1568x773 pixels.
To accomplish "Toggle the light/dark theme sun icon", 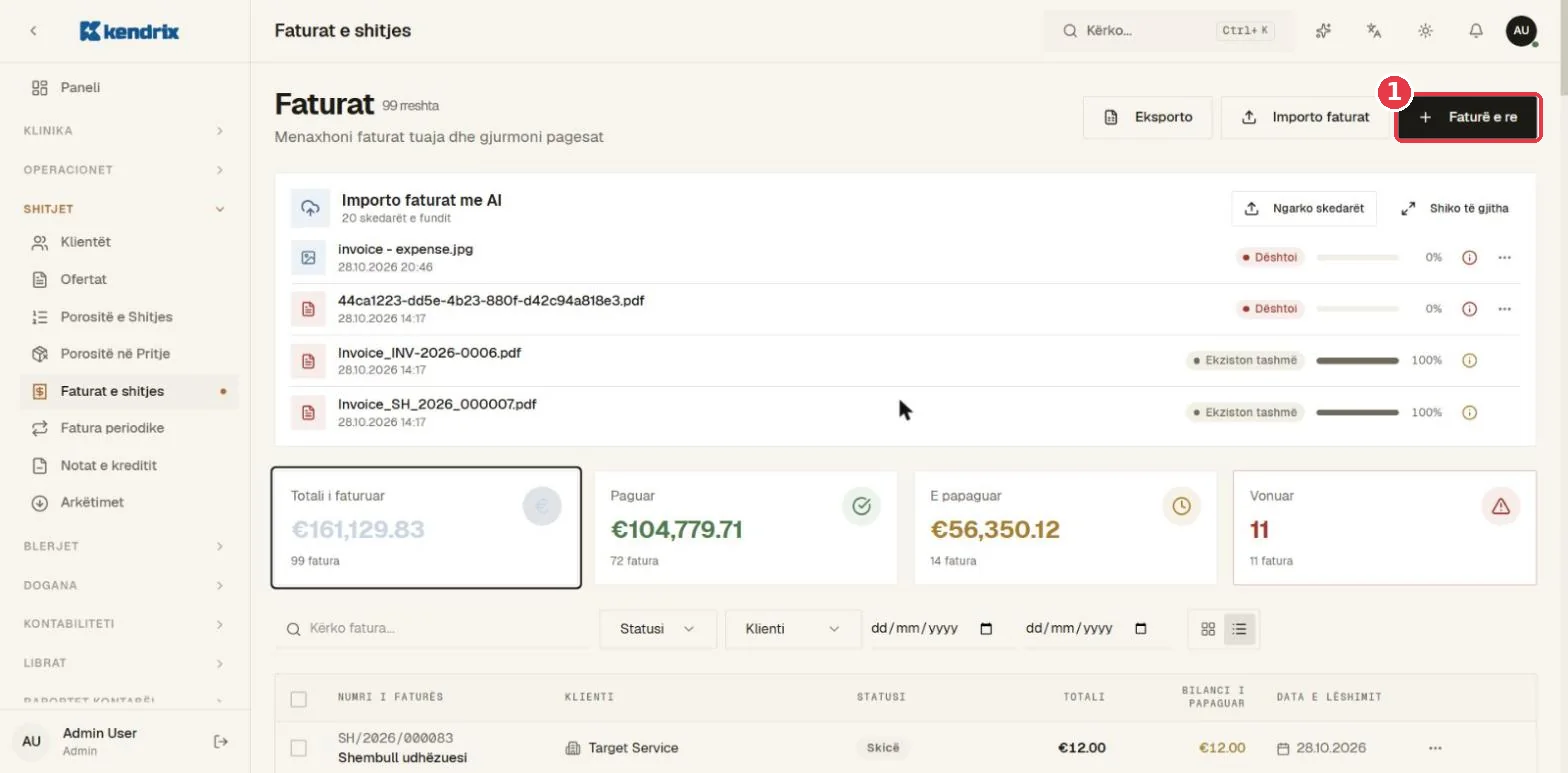I will click(1425, 31).
